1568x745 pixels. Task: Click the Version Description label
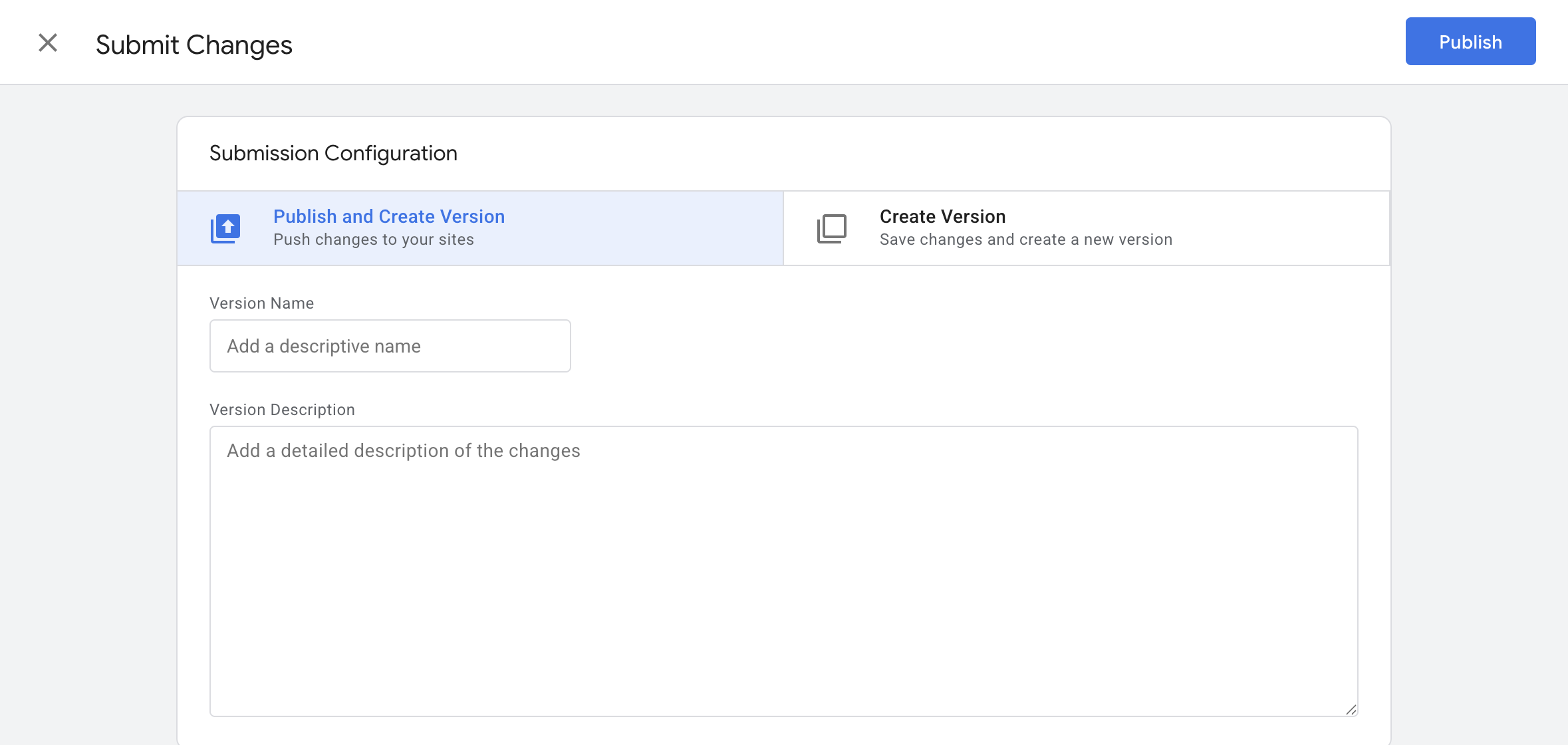tap(282, 410)
